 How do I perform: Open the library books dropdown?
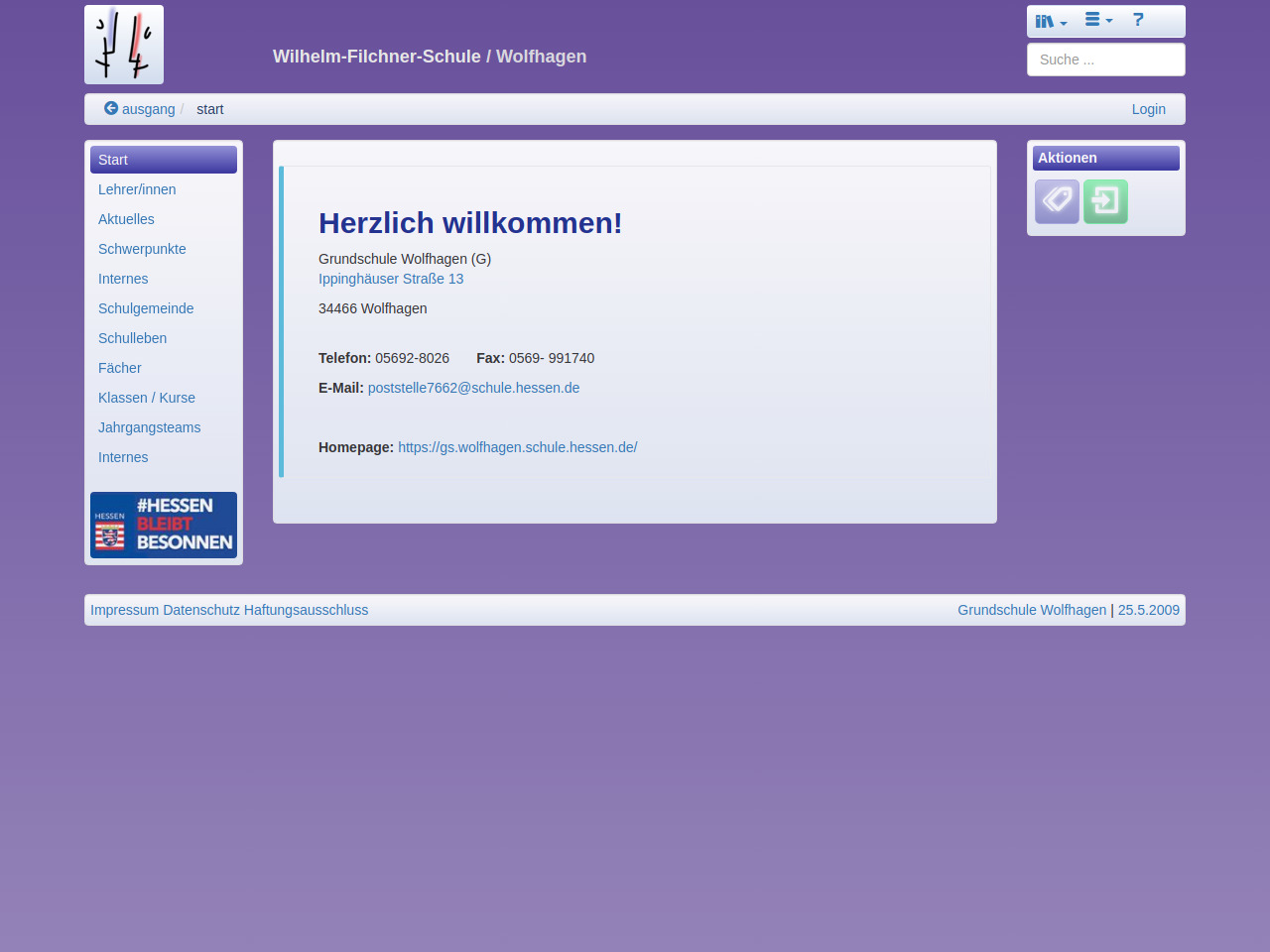1051,21
